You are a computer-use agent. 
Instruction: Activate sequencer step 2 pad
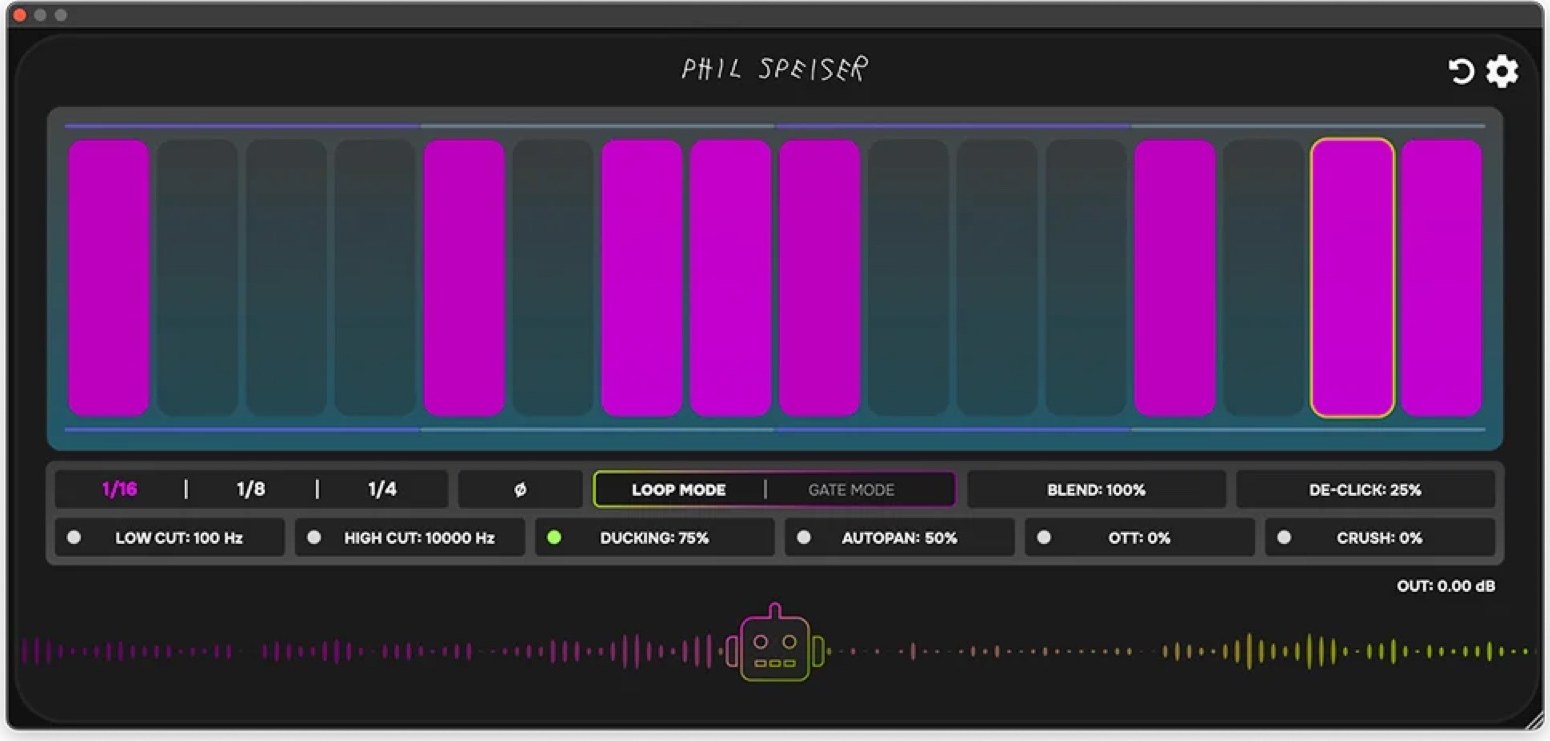(197, 277)
